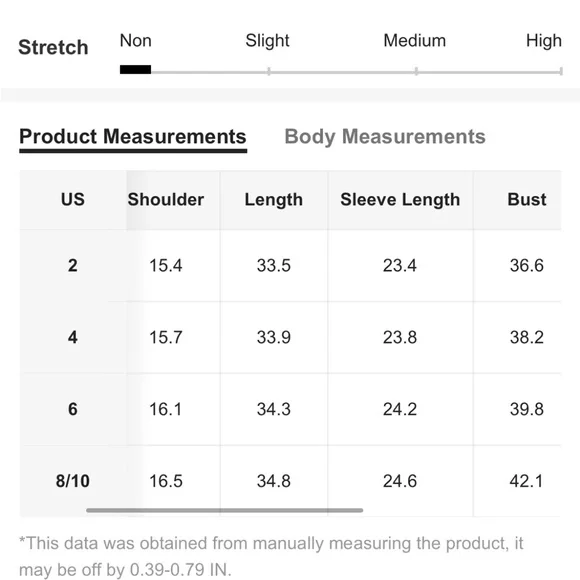
Task: Select the size 2 row label
Action: [73, 266]
